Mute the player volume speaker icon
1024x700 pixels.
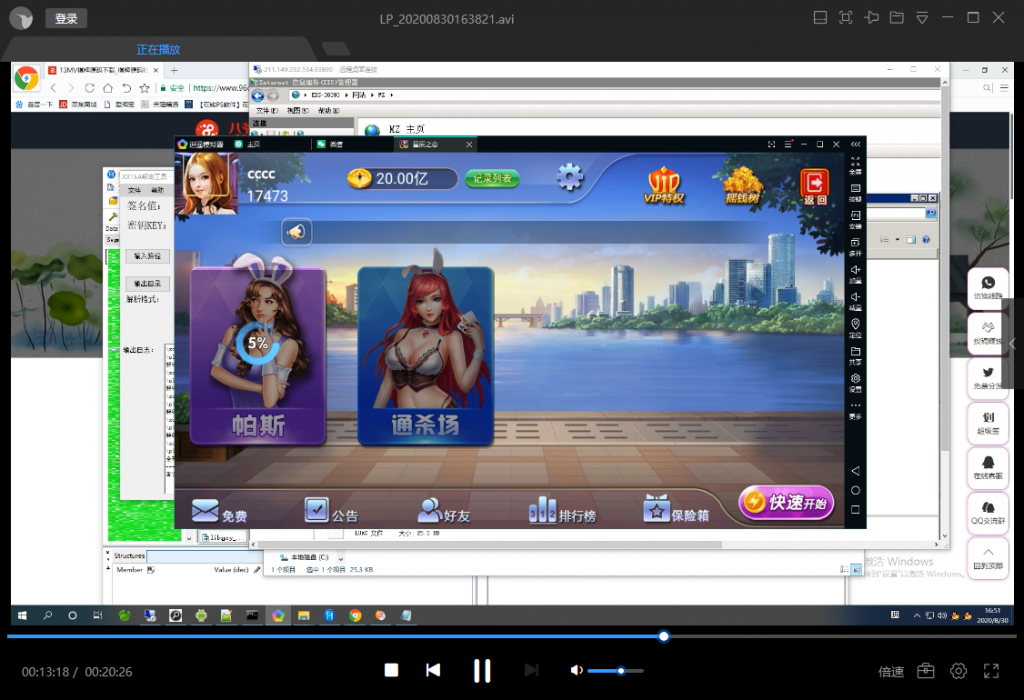coord(576,671)
